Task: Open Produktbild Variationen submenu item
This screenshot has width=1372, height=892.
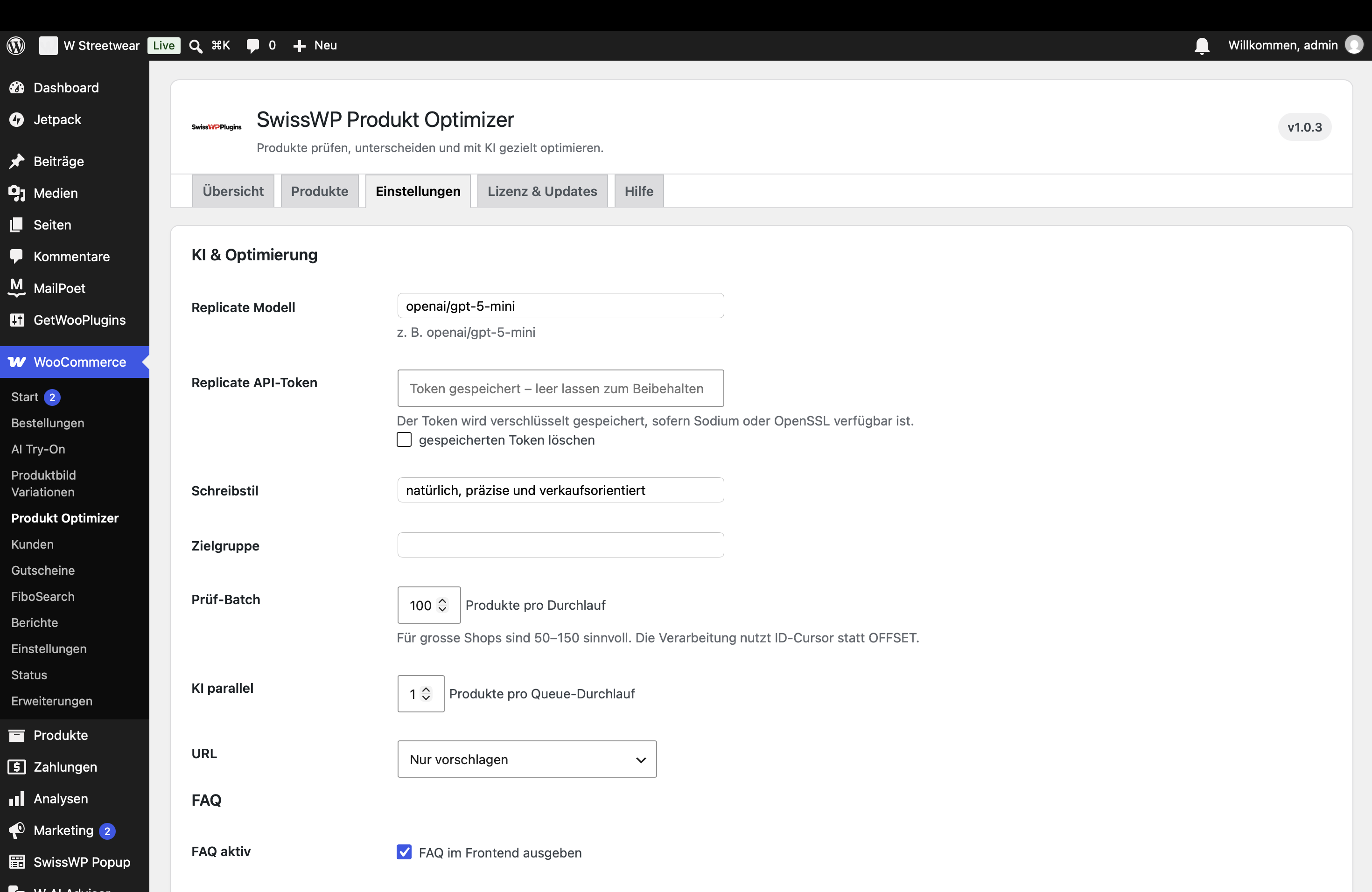Action: tap(44, 483)
